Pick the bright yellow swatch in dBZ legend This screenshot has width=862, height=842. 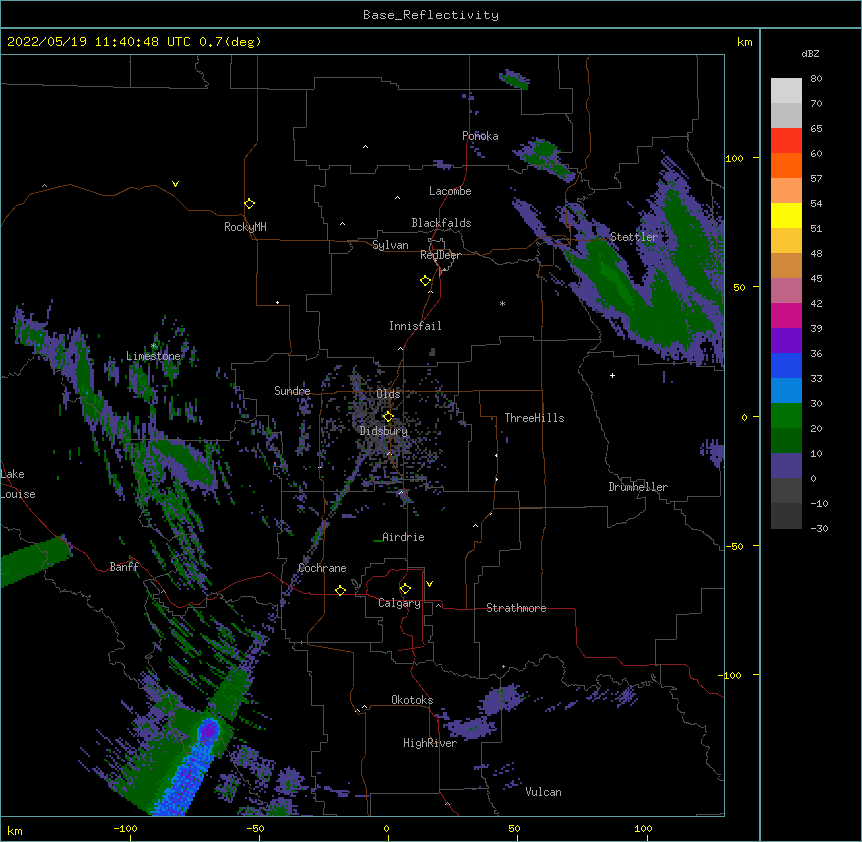pos(786,215)
